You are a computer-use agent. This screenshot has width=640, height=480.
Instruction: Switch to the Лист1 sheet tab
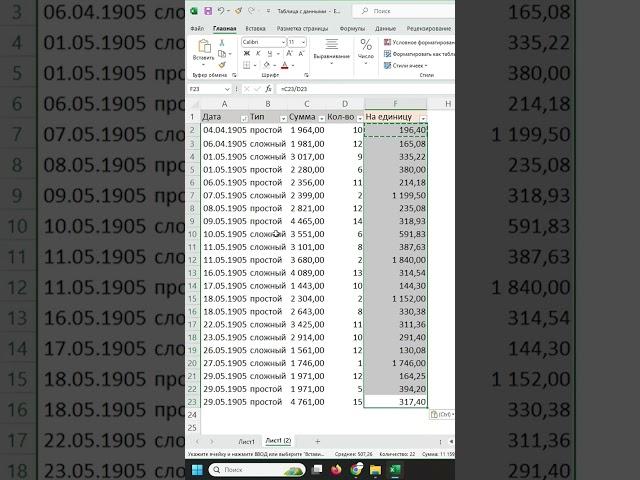point(246,442)
